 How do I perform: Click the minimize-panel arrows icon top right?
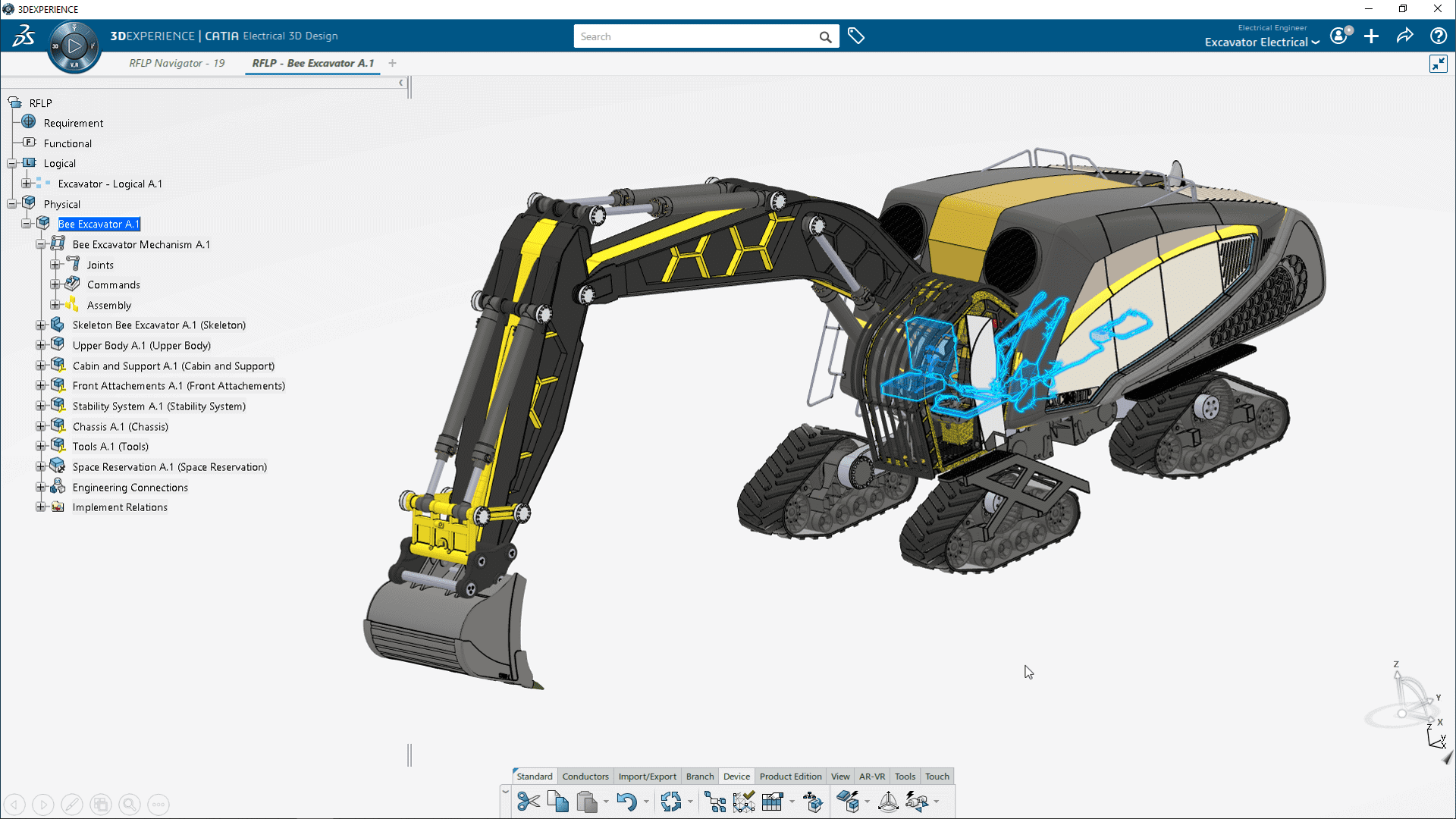tap(1438, 64)
